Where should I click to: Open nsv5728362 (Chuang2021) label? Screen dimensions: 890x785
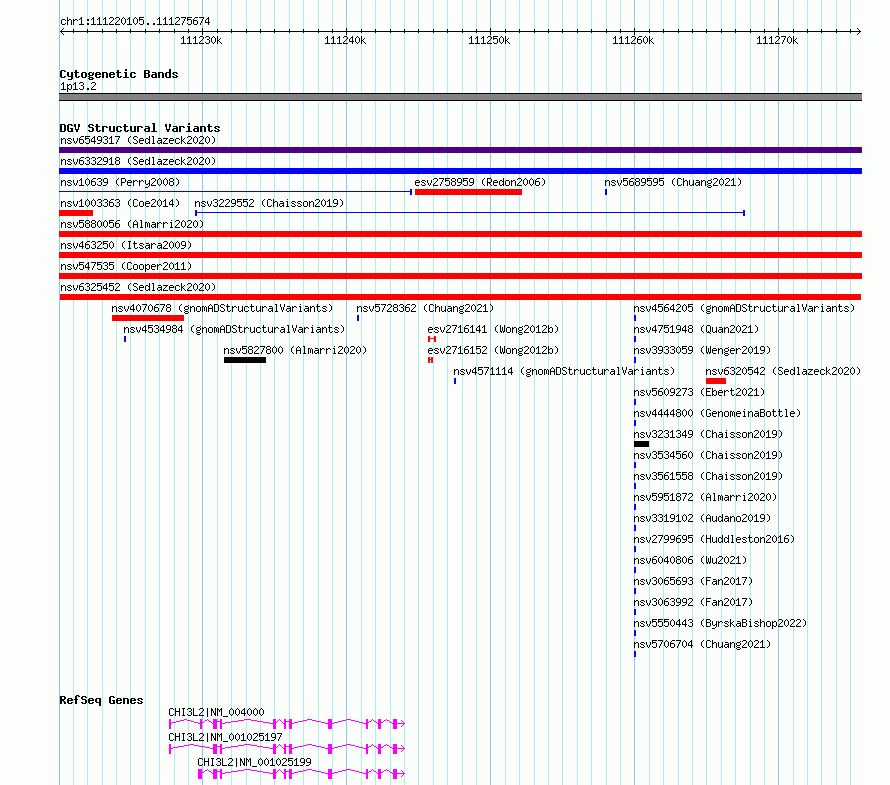click(x=425, y=308)
